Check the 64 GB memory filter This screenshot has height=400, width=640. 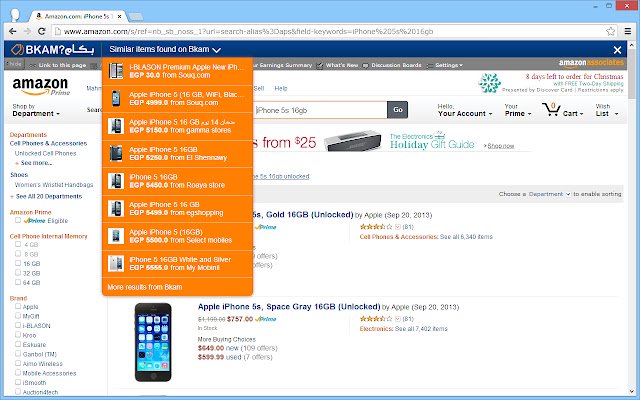18,282
